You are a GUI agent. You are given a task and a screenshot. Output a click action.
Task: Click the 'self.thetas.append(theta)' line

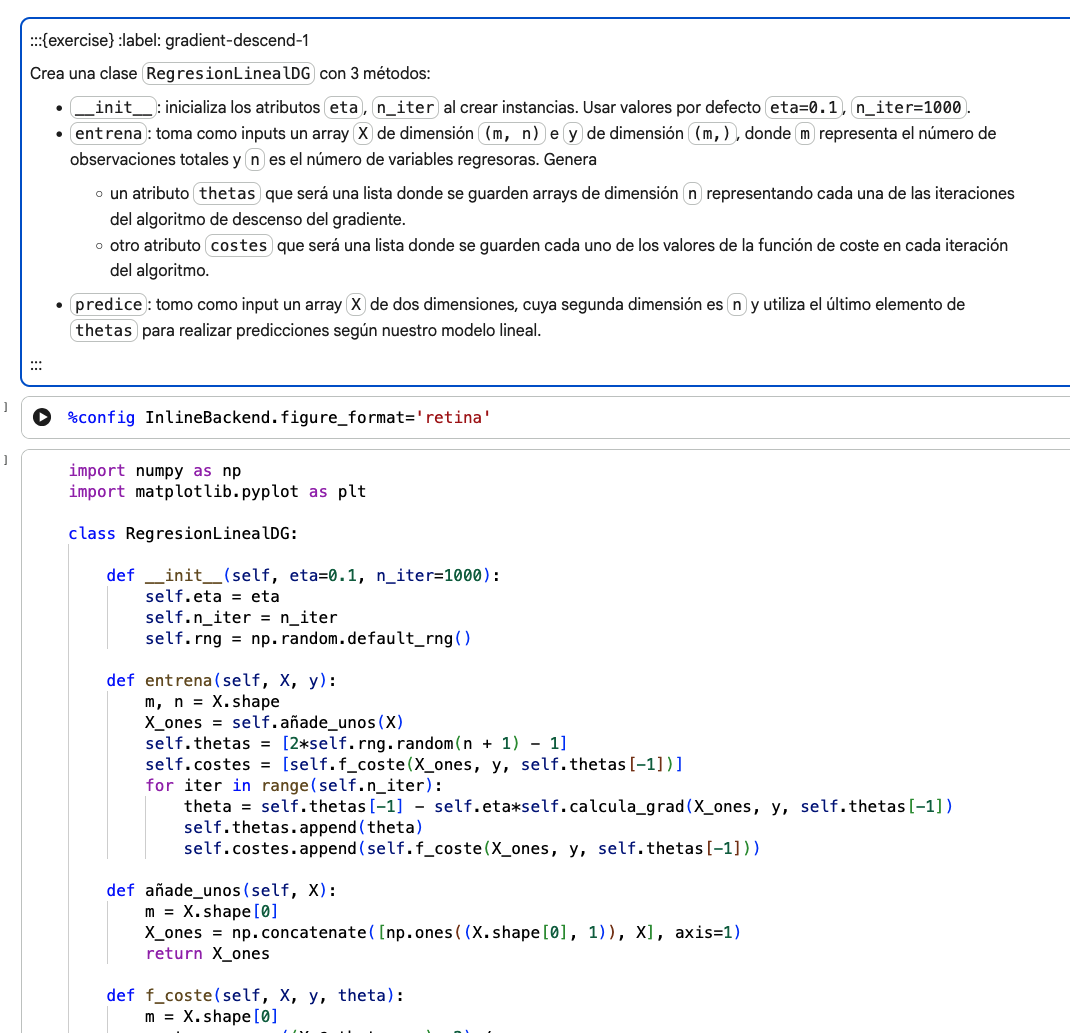click(x=303, y=828)
